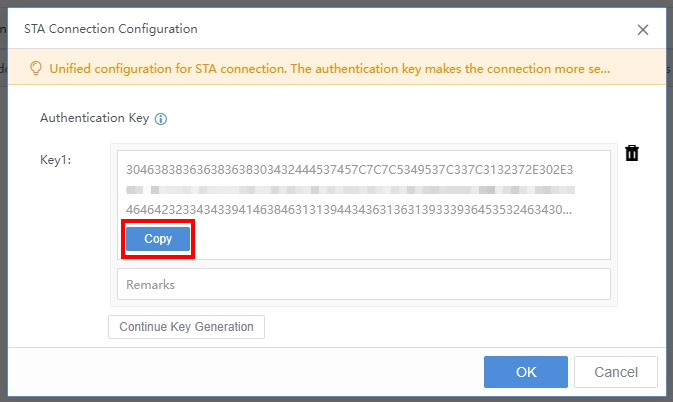Screen dimensions: 673x402
Task: Click the dialog footer left of OK
Action: pyautogui.click(x=245, y=372)
